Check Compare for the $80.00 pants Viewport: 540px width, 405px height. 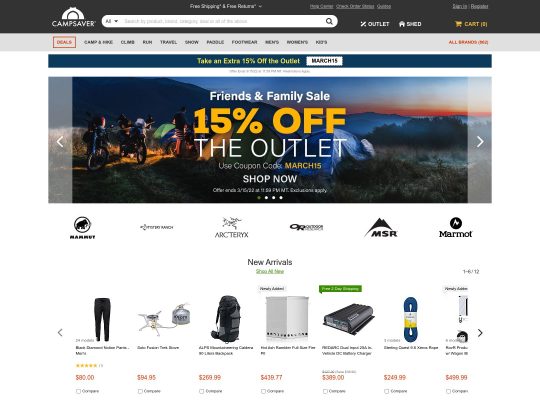coord(78,391)
